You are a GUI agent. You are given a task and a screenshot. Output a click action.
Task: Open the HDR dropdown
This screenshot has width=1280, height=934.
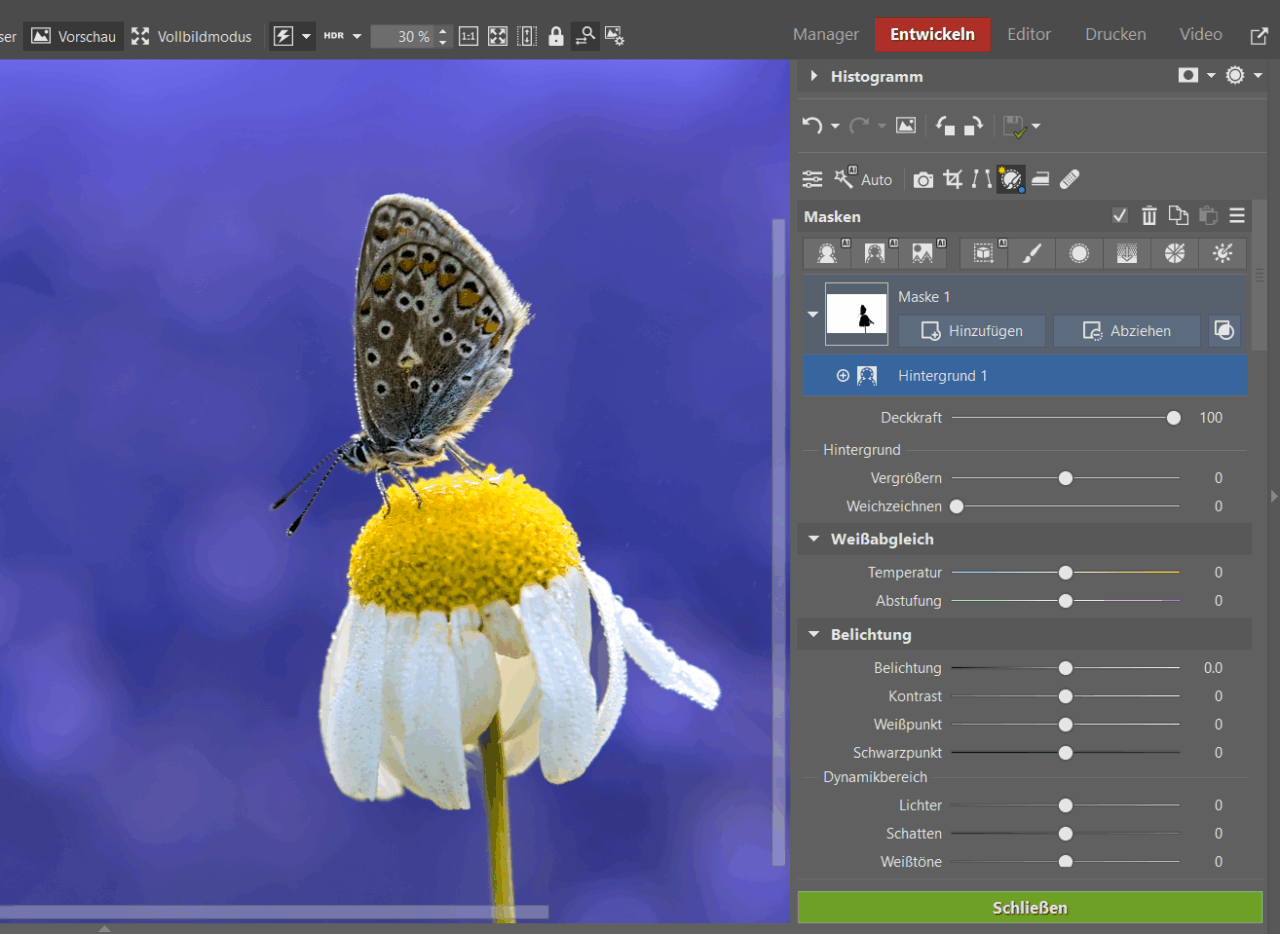point(357,36)
